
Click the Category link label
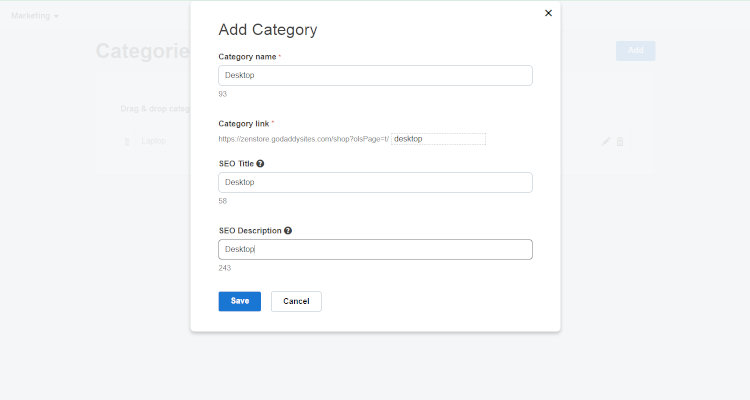tap(243, 123)
